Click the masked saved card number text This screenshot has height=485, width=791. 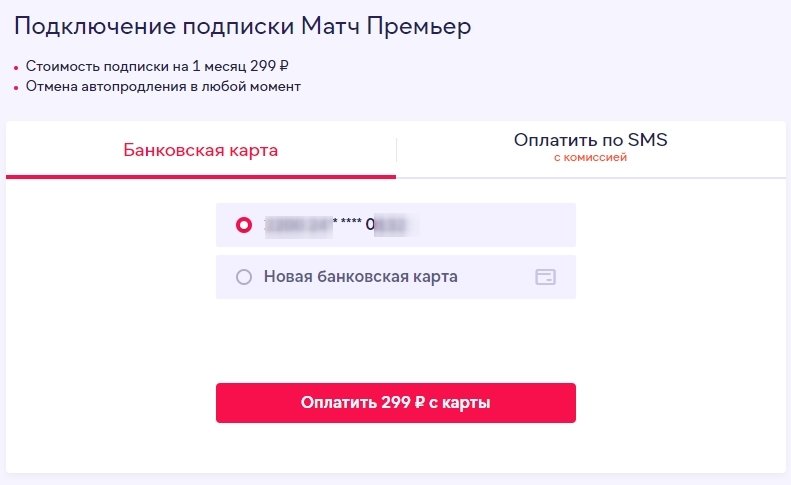coord(340,225)
